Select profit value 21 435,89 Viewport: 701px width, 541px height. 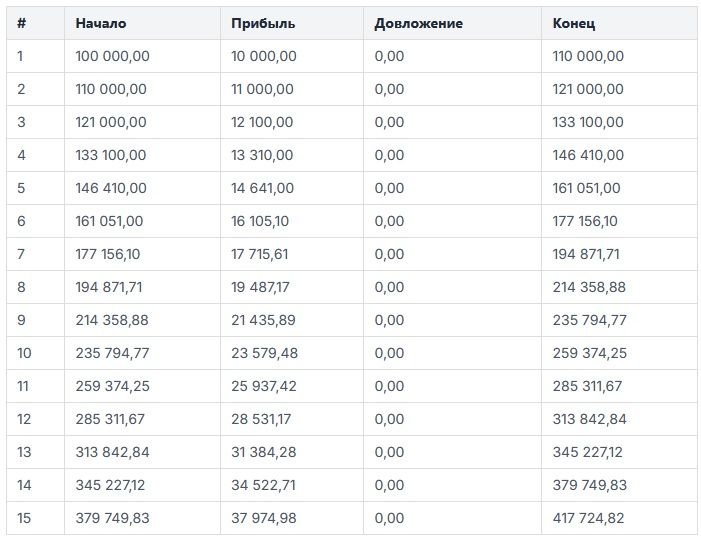262,320
